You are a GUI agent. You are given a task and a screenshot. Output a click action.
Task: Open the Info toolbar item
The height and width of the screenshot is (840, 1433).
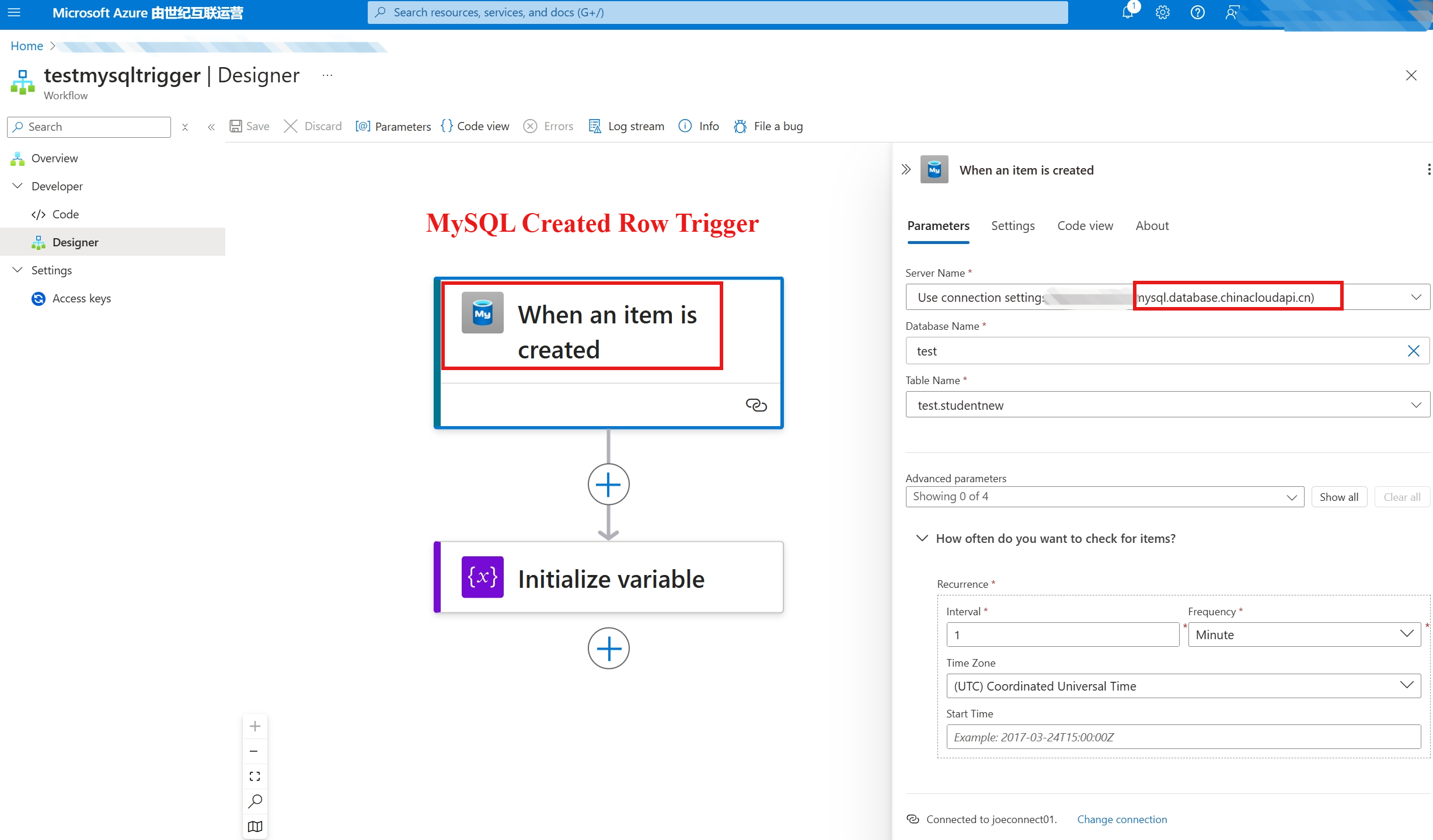pos(699,126)
